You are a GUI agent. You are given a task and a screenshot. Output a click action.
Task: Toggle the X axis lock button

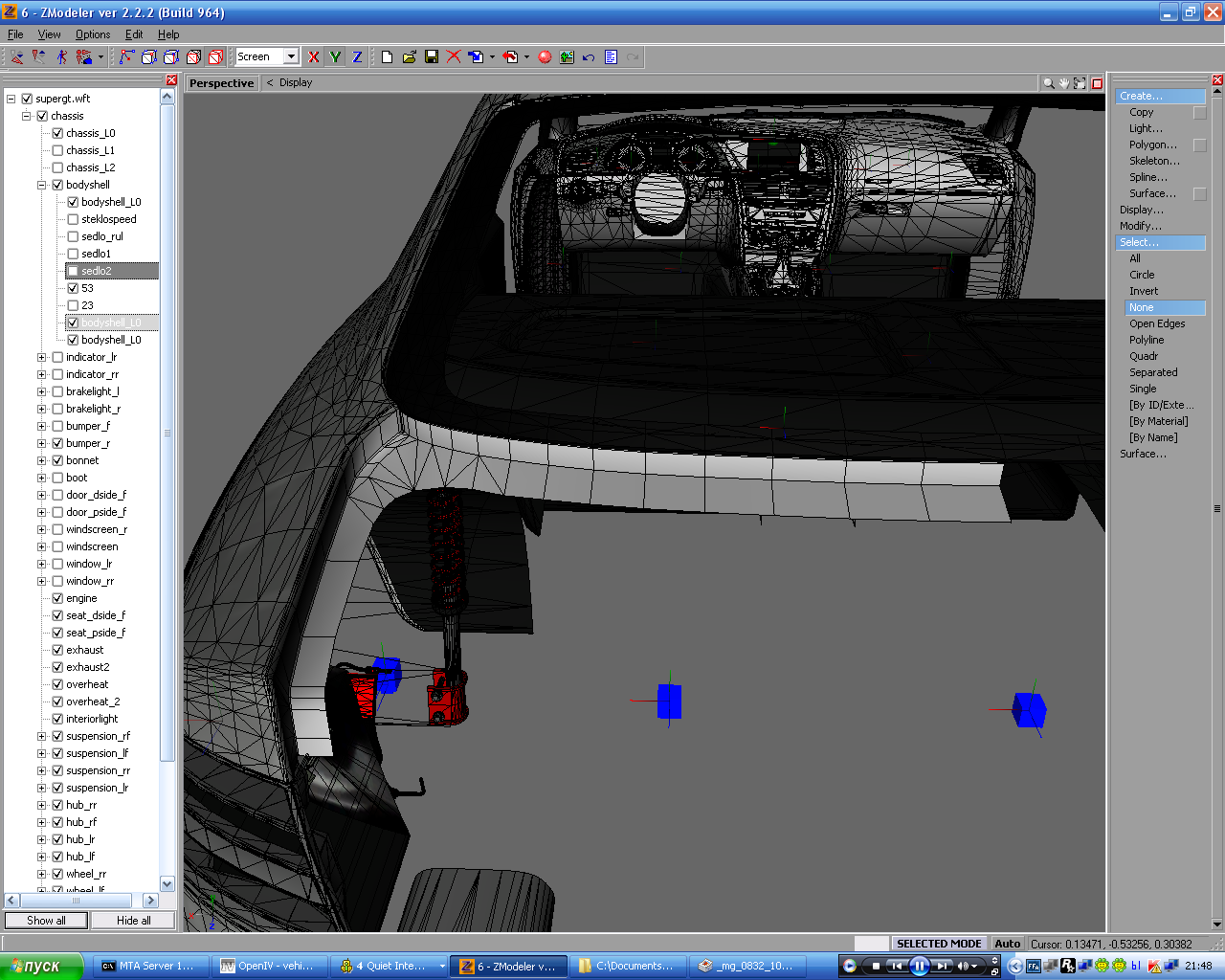coord(314,57)
